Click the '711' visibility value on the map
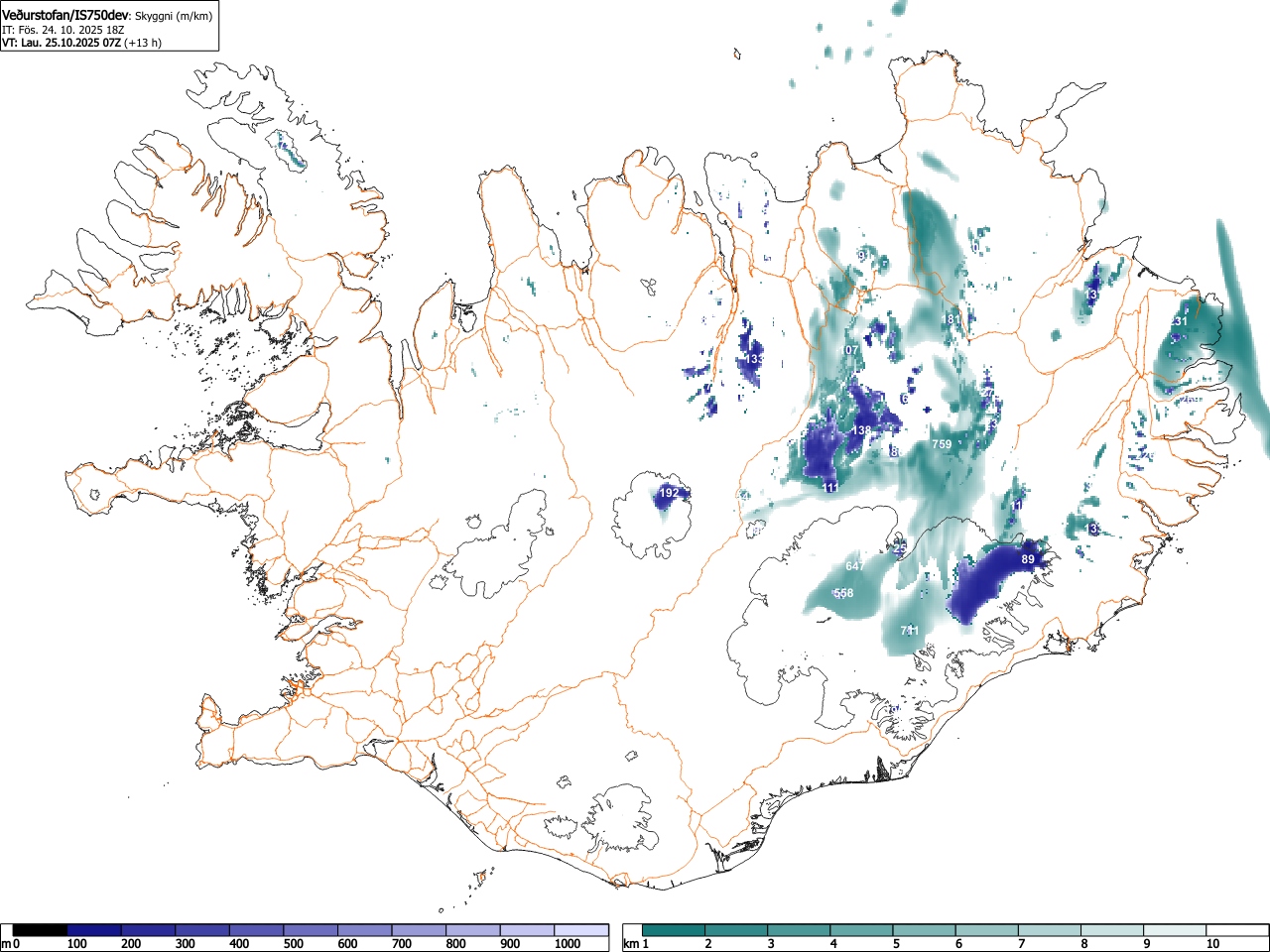 click(909, 631)
